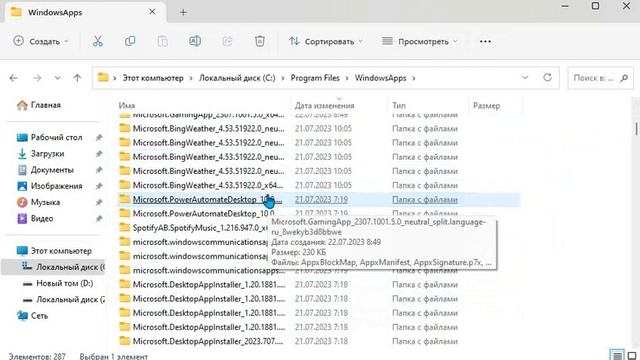Click the Cut scissors icon

coord(98,41)
